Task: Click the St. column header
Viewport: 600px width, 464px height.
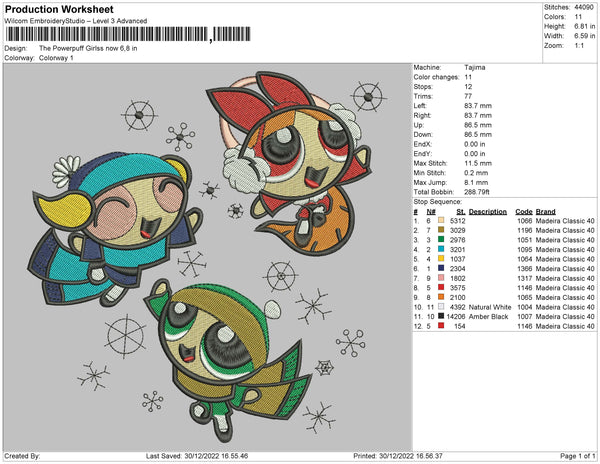Action: [x=461, y=212]
